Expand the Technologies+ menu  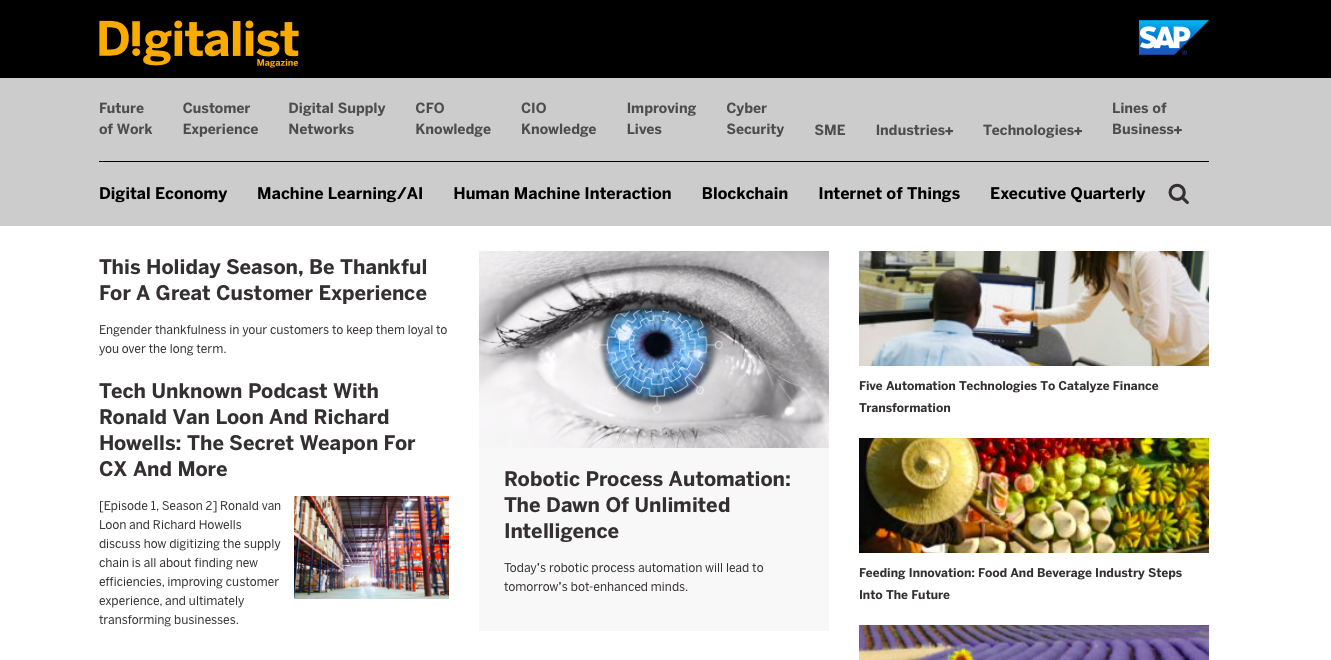click(x=1032, y=130)
